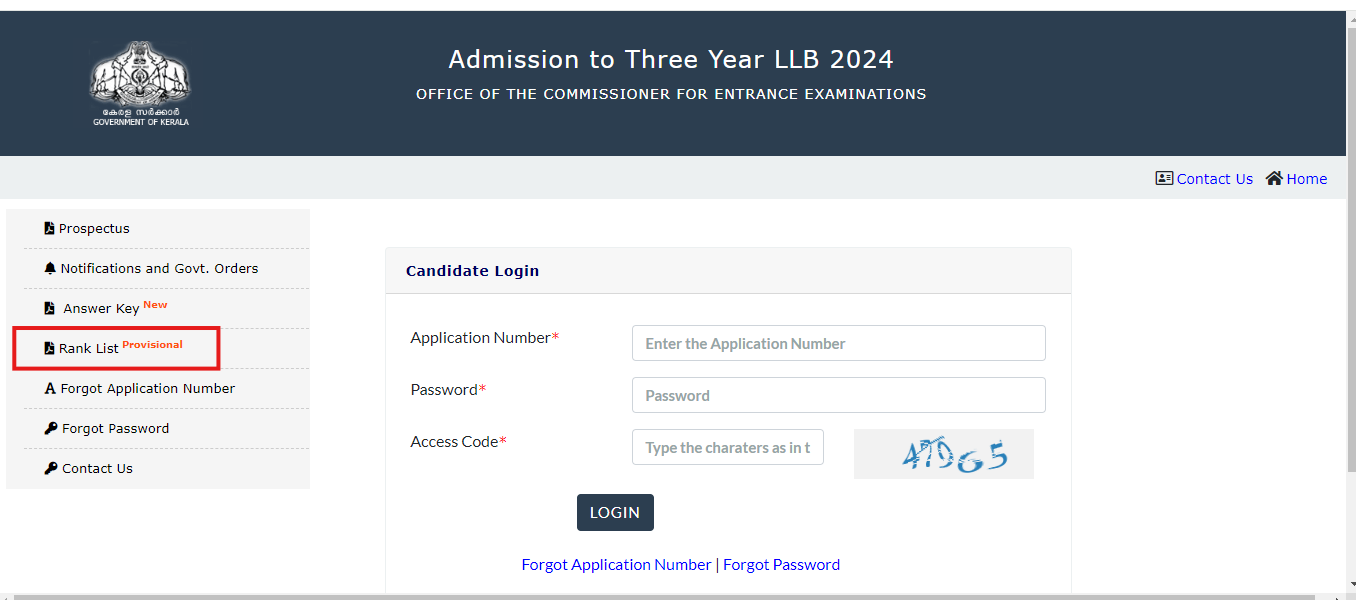
Task: Focus the Application Number input field
Action: point(838,343)
